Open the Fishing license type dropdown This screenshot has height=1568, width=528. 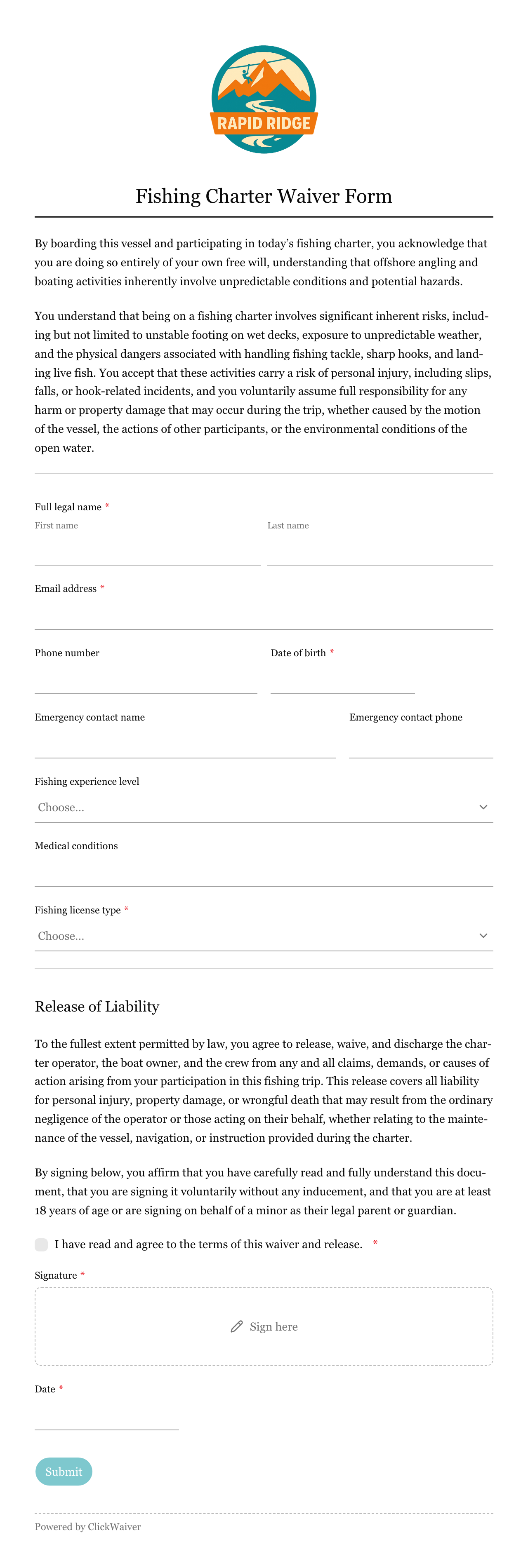coord(264,936)
